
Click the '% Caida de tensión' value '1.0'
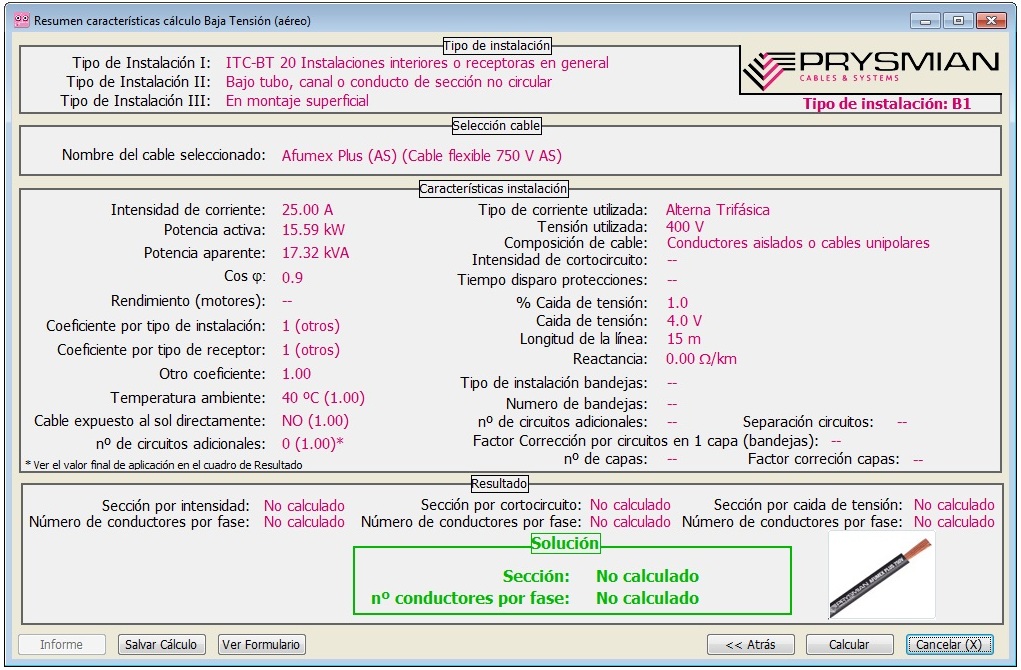point(677,303)
